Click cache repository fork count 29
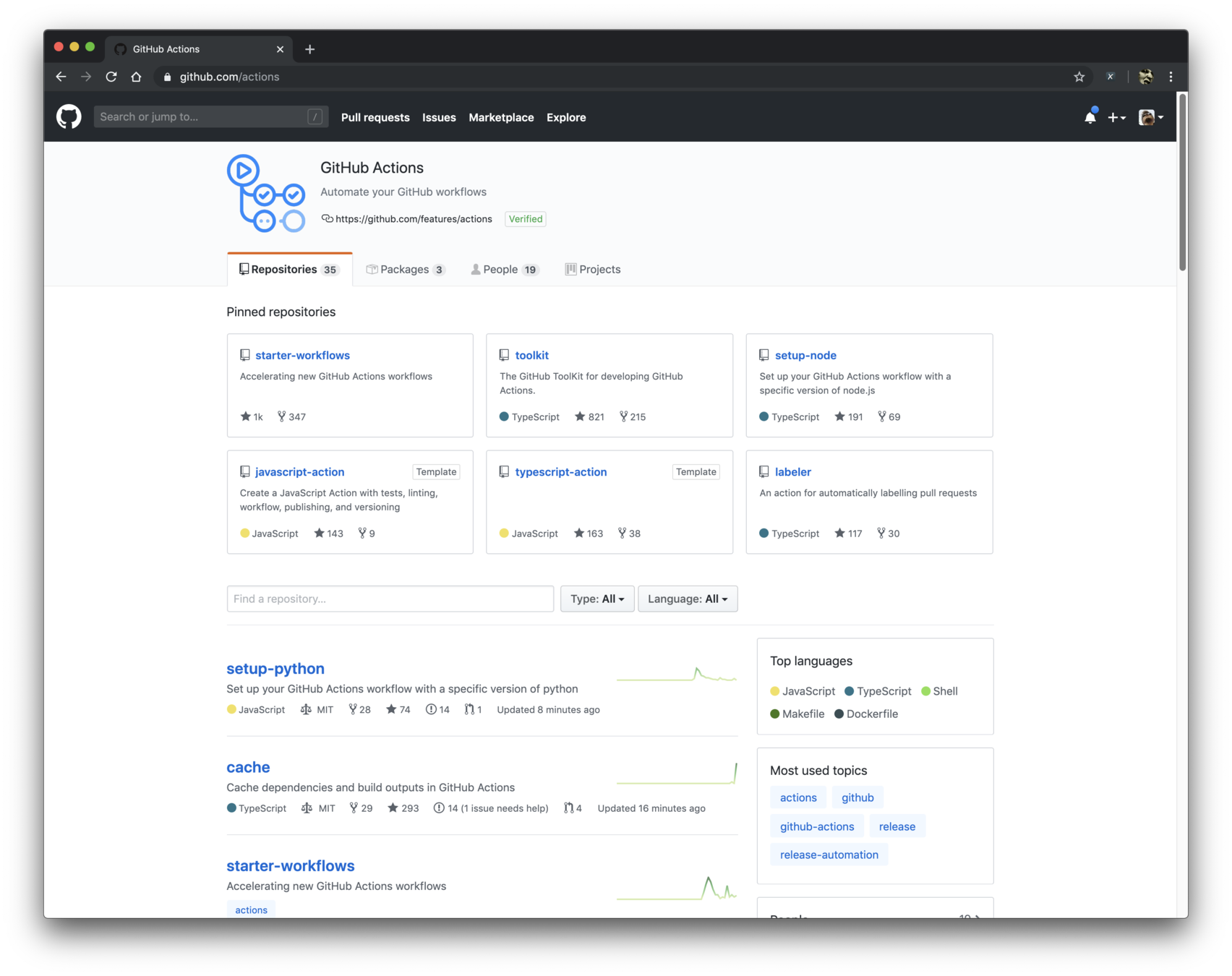The height and width of the screenshot is (976, 1232). point(361,808)
